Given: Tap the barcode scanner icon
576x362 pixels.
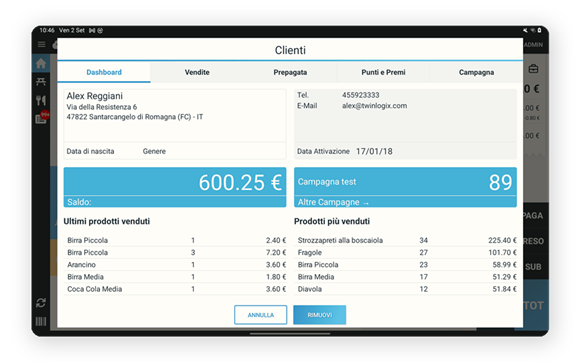Looking at the screenshot, I should point(41,322).
